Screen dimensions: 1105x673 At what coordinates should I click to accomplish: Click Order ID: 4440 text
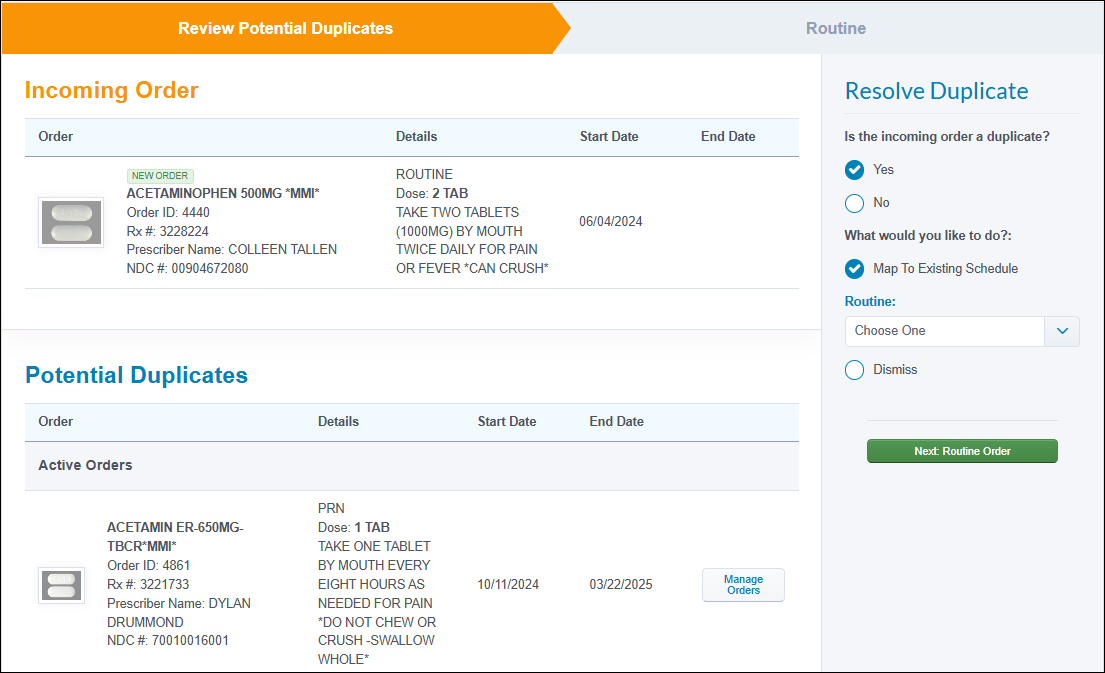168,212
